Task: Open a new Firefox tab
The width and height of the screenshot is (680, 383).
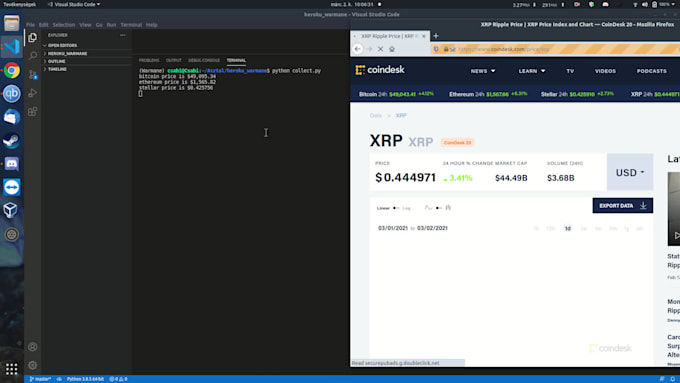Action: (x=436, y=36)
